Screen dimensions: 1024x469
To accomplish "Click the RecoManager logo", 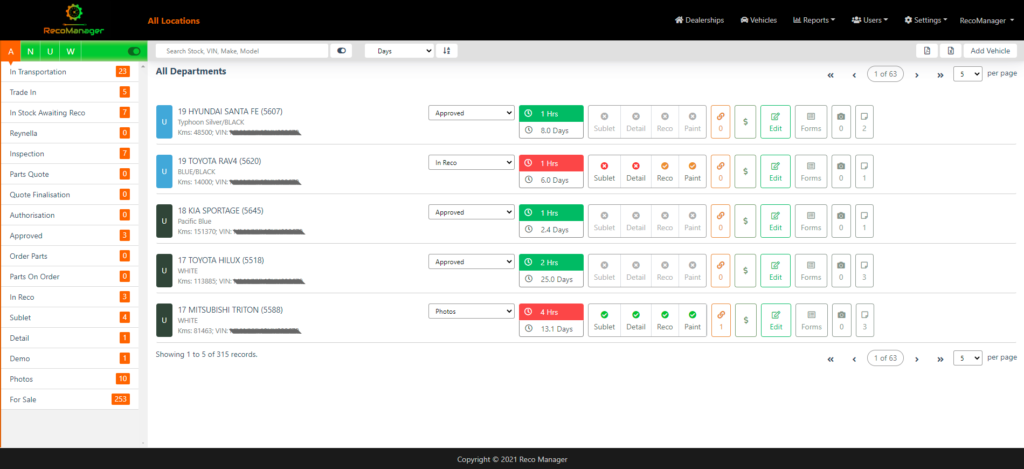I will tap(74, 20).
